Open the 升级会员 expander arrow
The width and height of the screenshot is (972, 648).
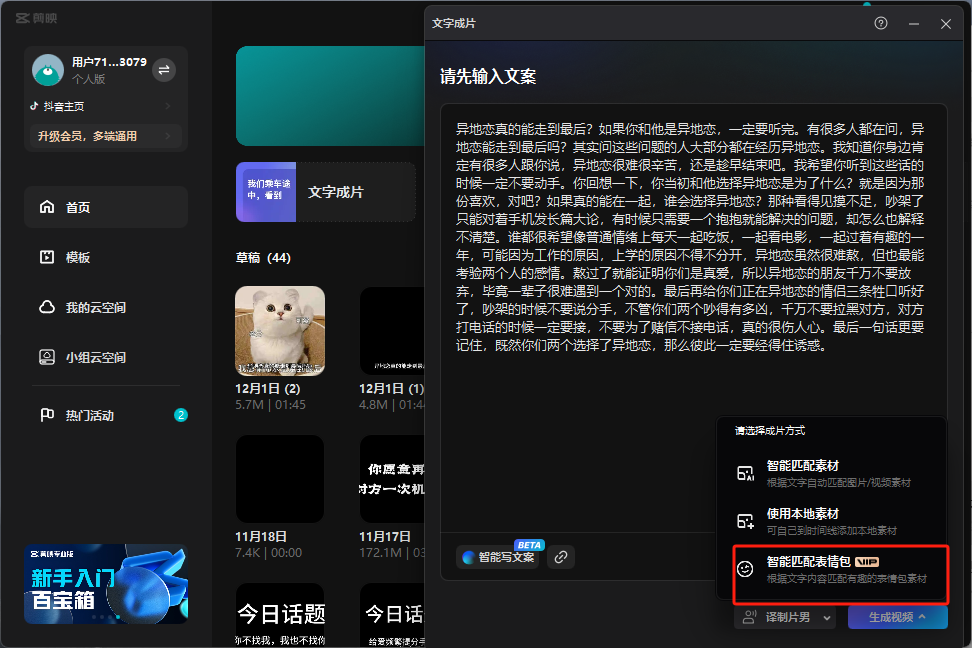[x=168, y=136]
